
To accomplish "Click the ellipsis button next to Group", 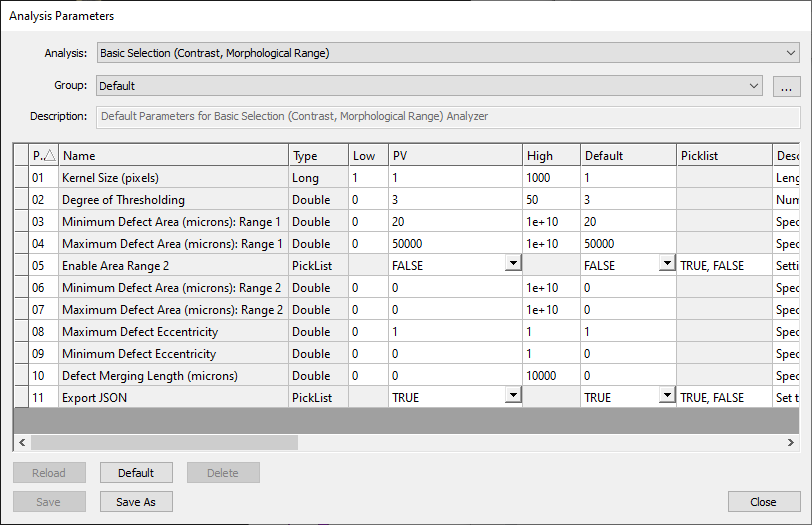I will 786,87.
